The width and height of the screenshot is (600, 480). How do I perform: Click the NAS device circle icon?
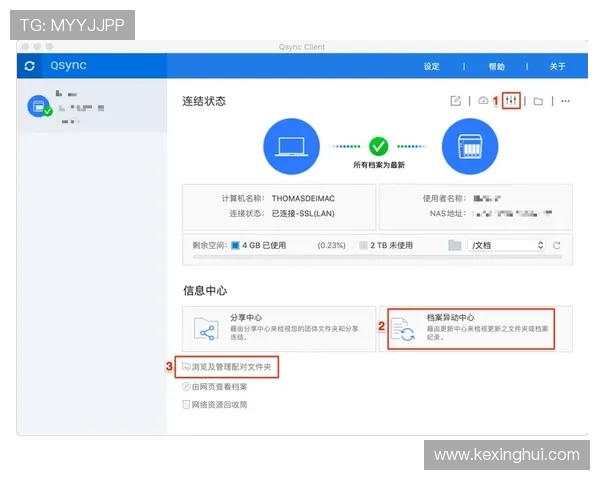point(470,146)
